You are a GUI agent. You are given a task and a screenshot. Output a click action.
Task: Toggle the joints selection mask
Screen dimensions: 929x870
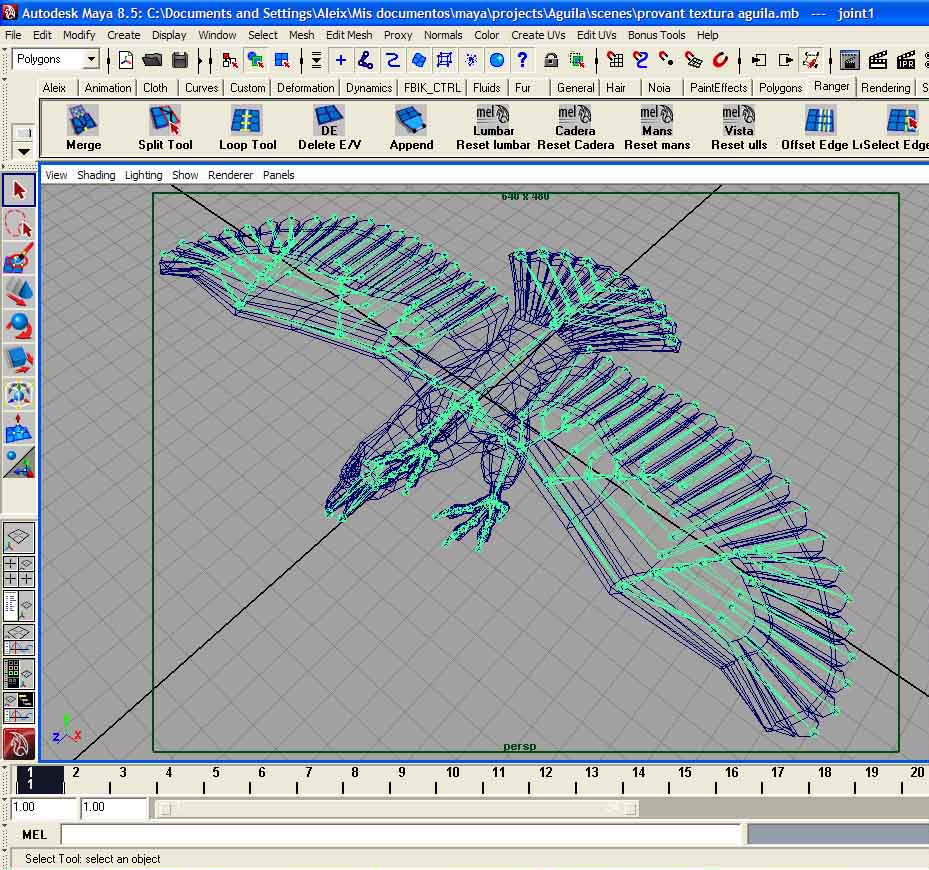point(366,60)
